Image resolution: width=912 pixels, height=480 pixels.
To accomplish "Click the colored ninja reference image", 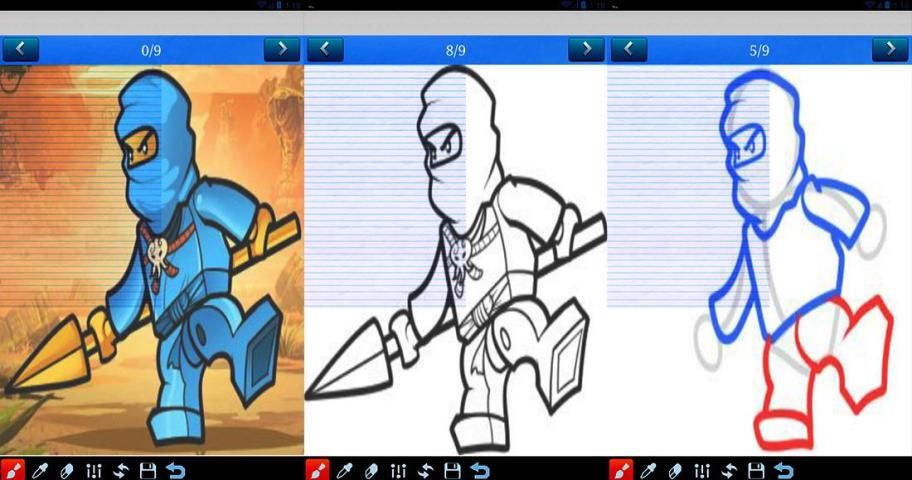I will pyautogui.click(x=152, y=260).
